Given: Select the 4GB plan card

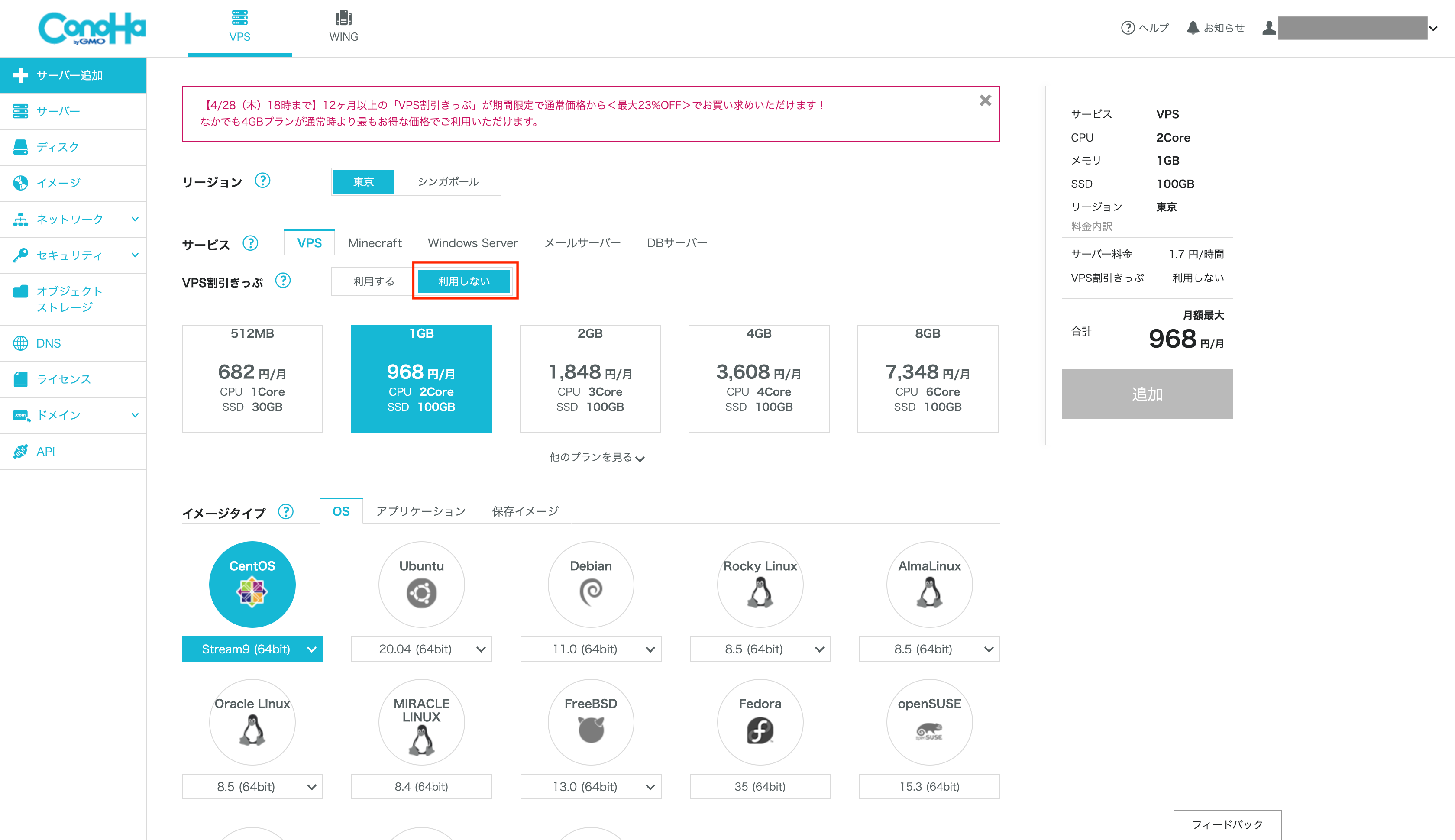Looking at the screenshot, I should pos(759,378).
